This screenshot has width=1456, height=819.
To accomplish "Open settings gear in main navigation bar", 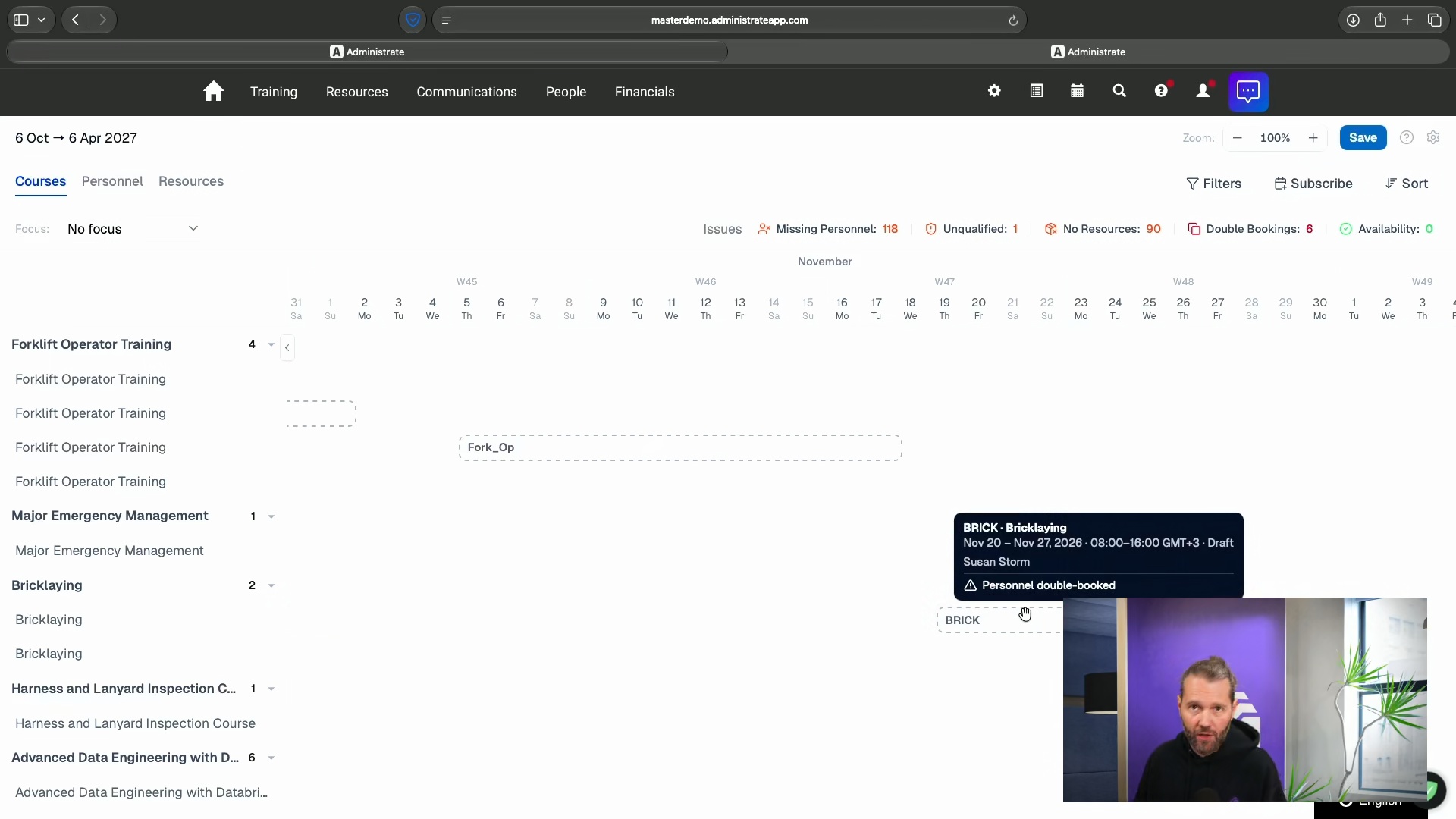I will click(x=994, y=91).
